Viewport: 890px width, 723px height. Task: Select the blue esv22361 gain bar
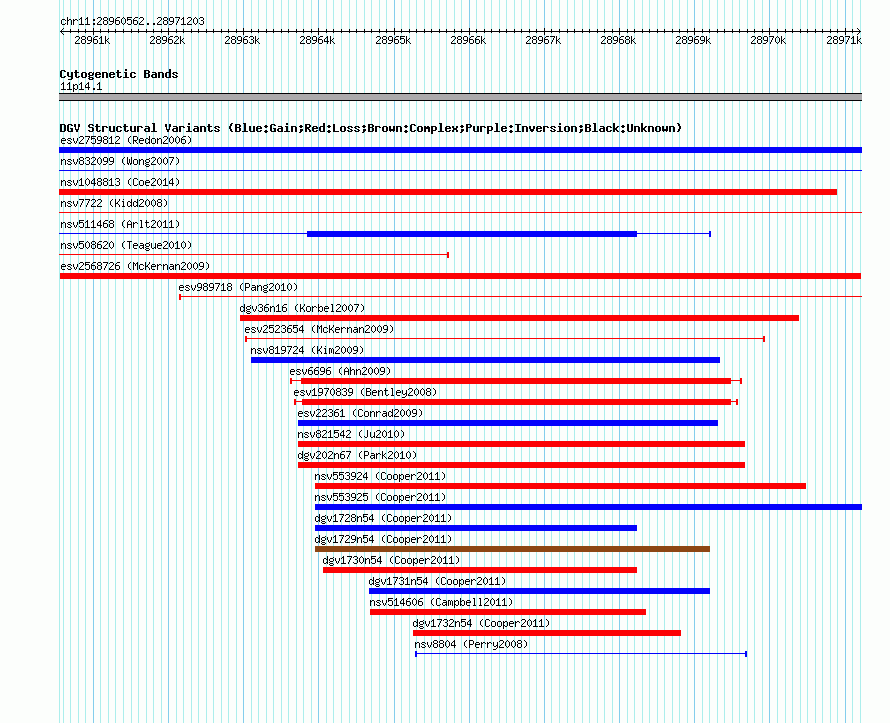click(508, 423)
